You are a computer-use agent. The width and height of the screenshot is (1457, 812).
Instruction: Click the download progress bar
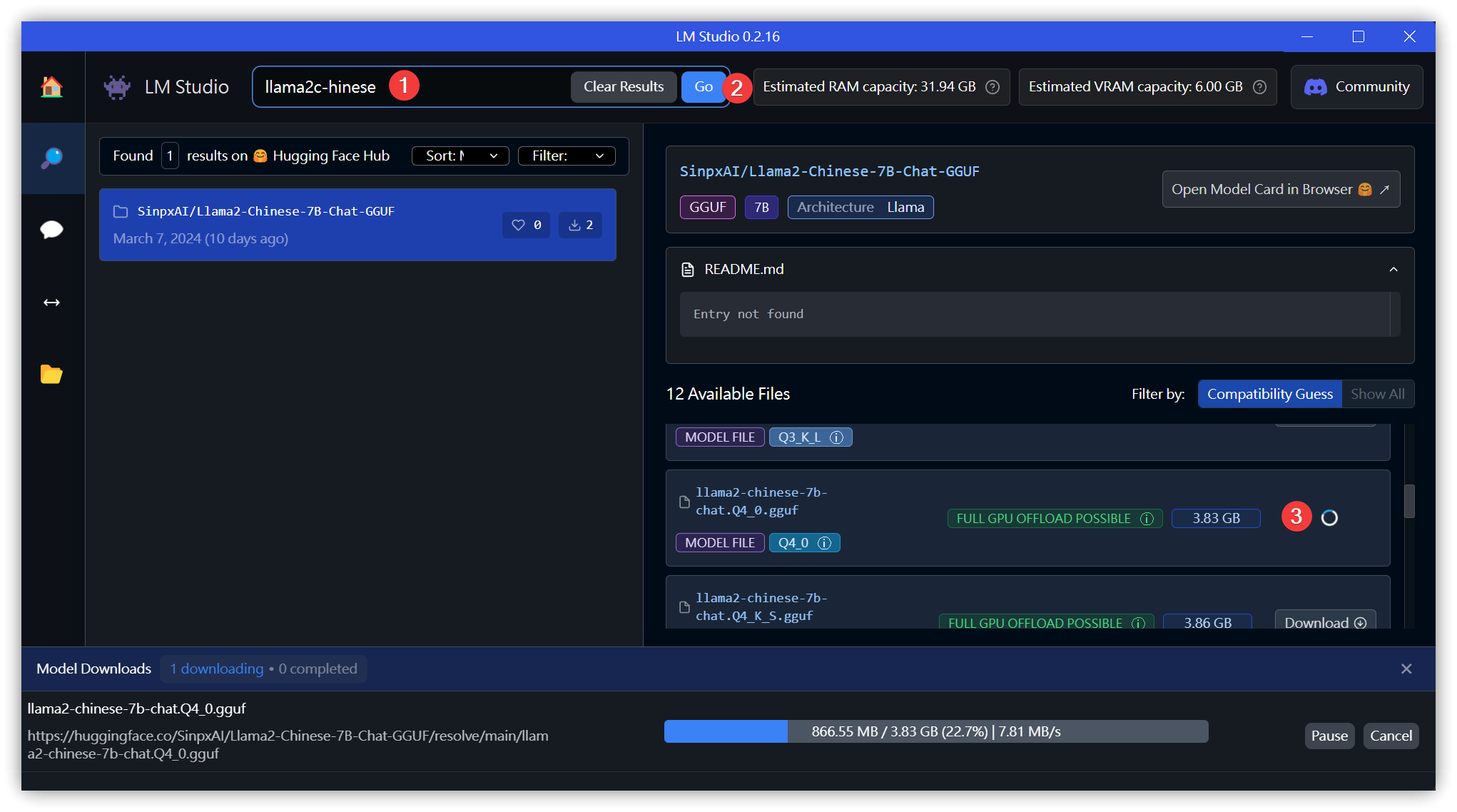point(935,731)
